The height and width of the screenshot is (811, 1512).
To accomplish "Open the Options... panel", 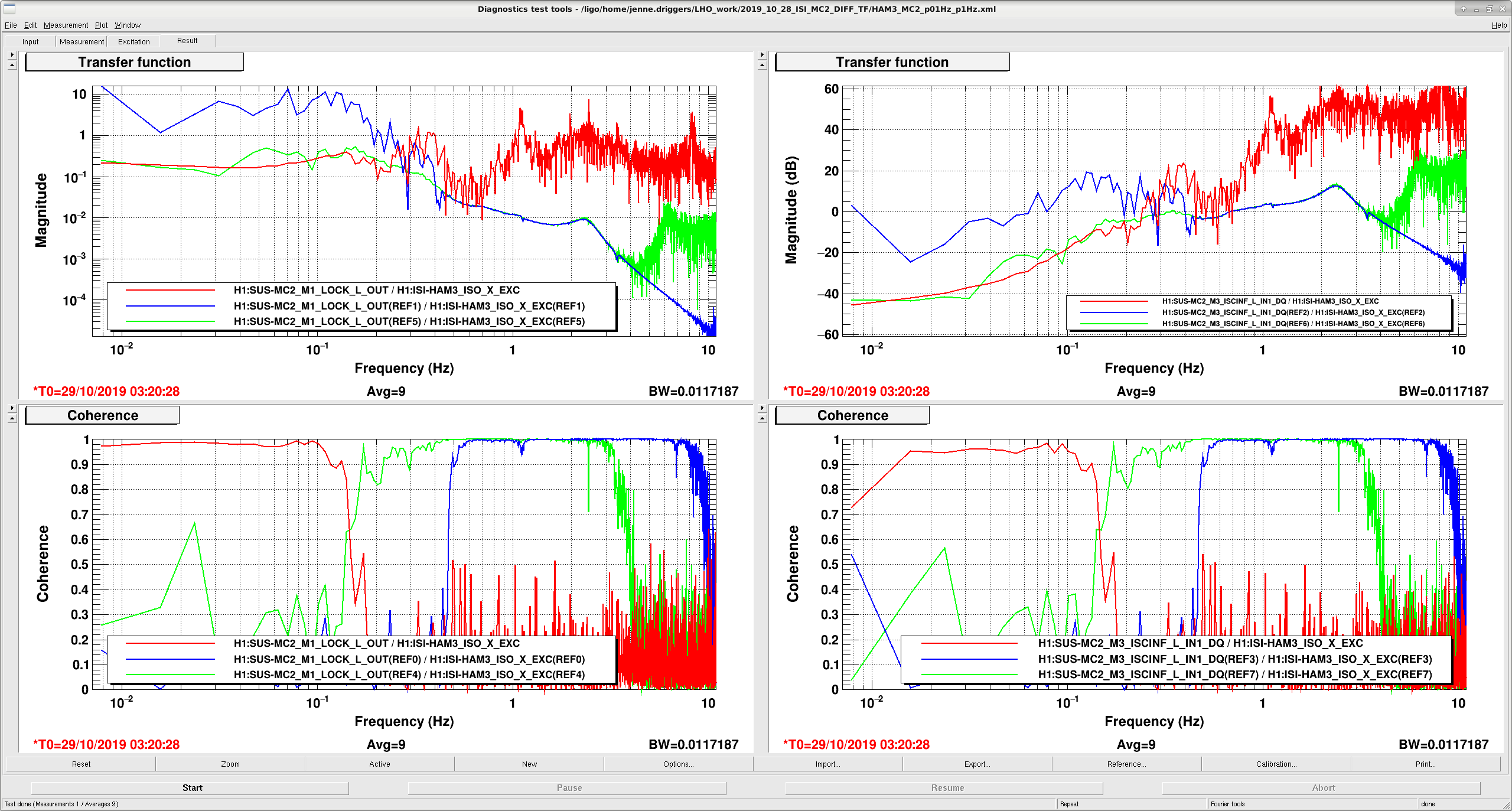I will click(x=678, y=764).
